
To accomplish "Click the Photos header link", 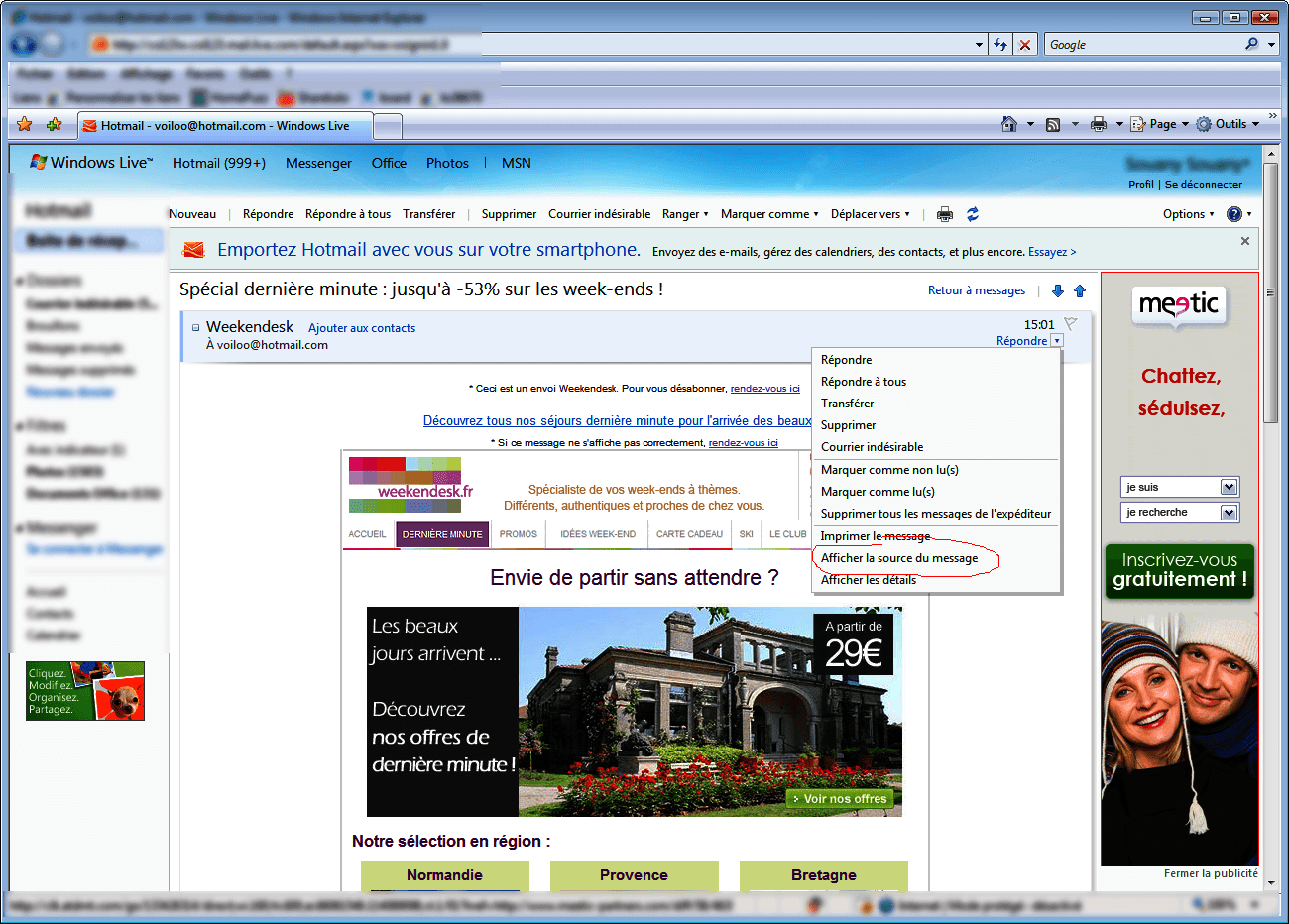I will 447,163.
